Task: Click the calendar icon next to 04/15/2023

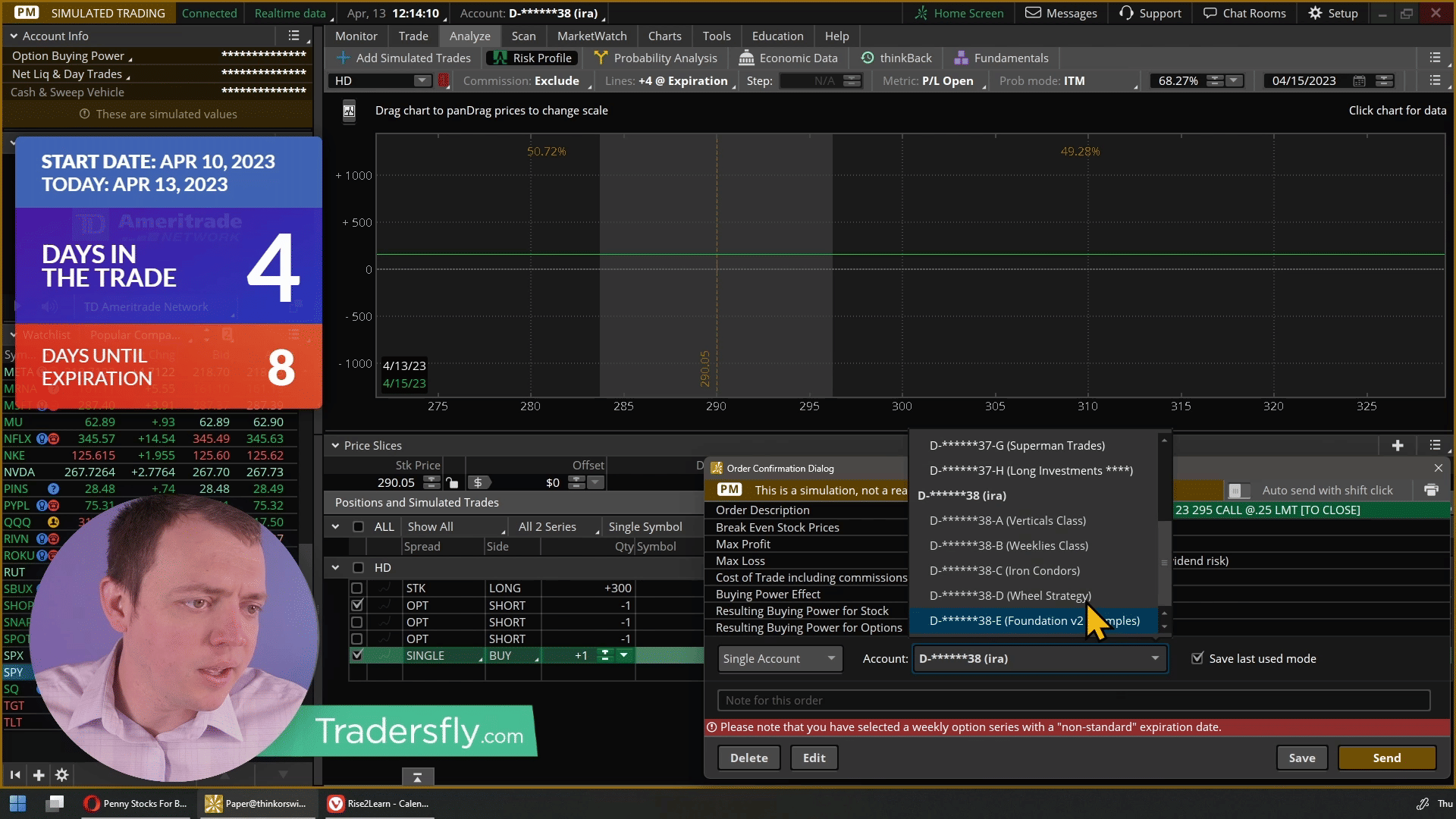Action: click(x=1359, y=80)
